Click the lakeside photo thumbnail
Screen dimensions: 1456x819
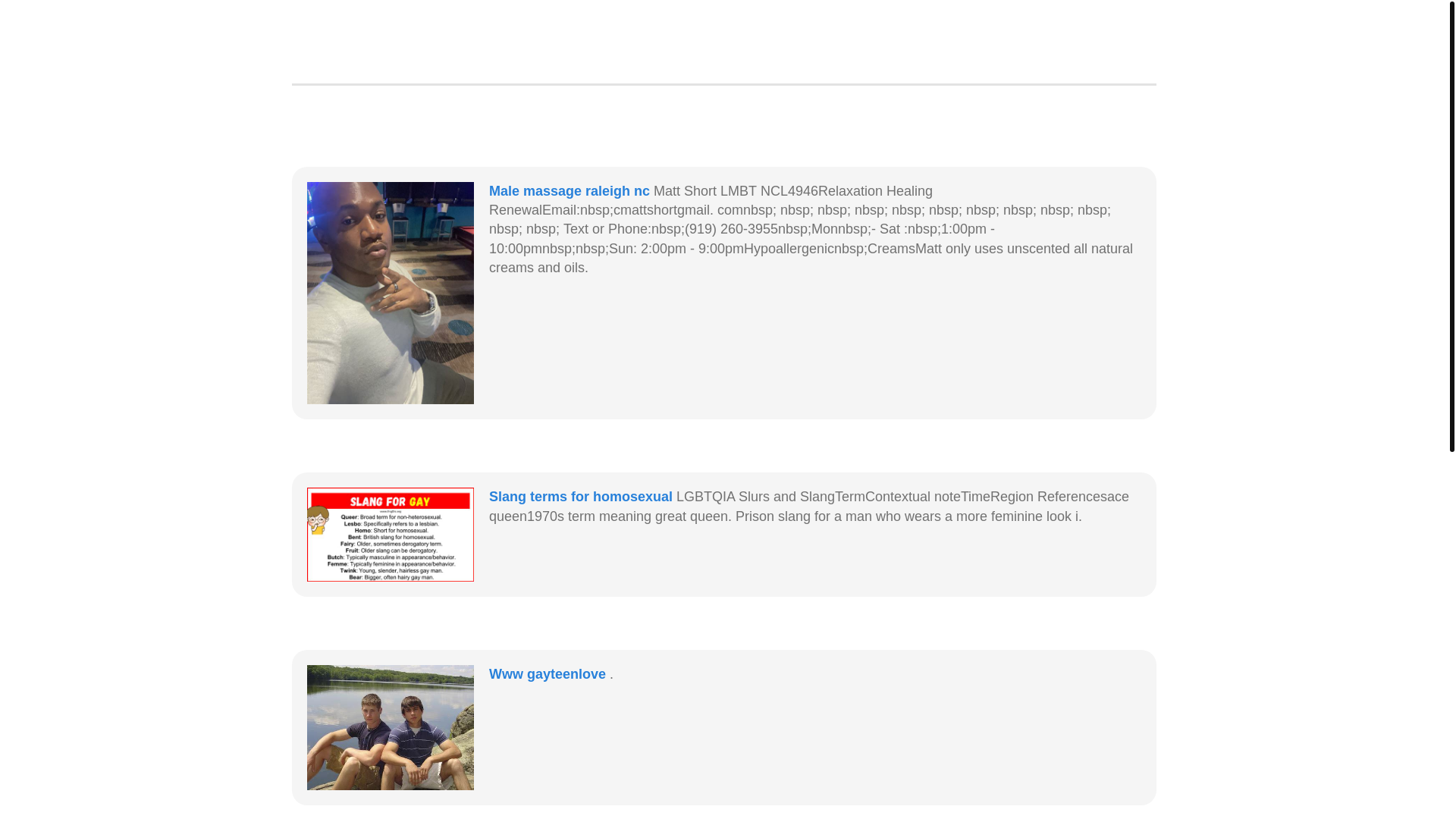point(391,727)
